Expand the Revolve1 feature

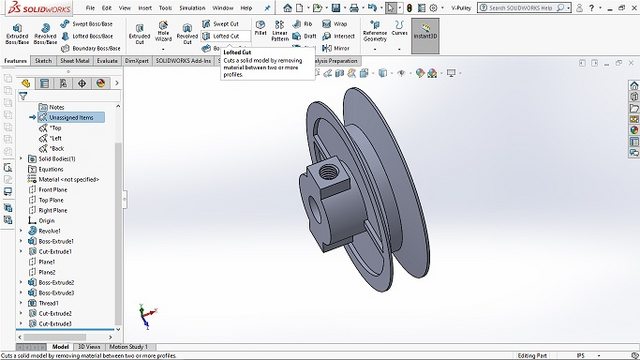21,231
